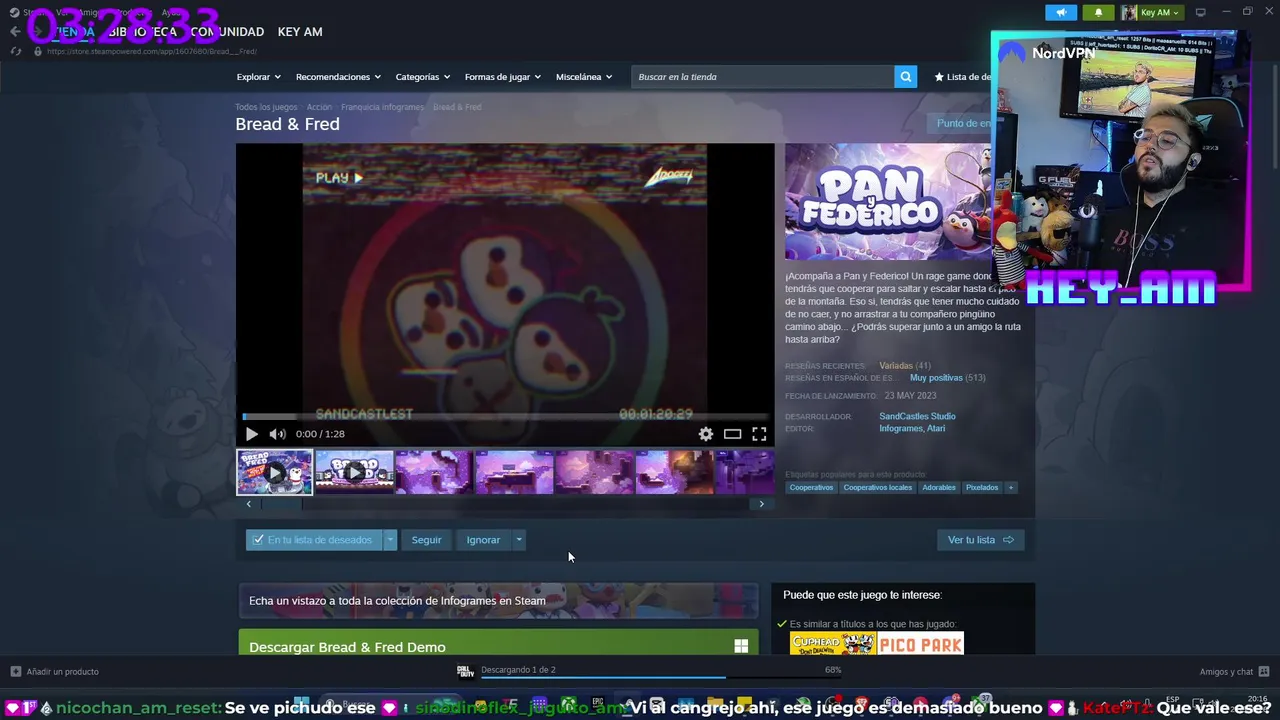Viewport: 1280px width, 720px height.
Task: Click the Steam logo menu
Action: pyautogui.click(x=15, y=12)
